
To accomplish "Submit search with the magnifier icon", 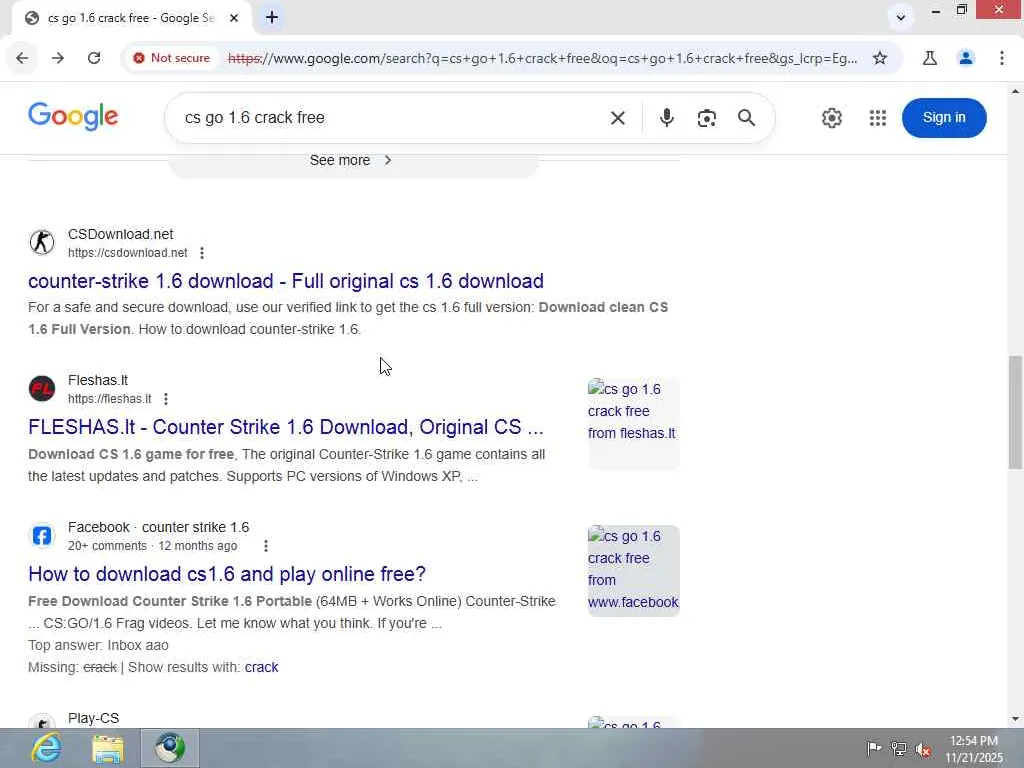I will point(746,118).
